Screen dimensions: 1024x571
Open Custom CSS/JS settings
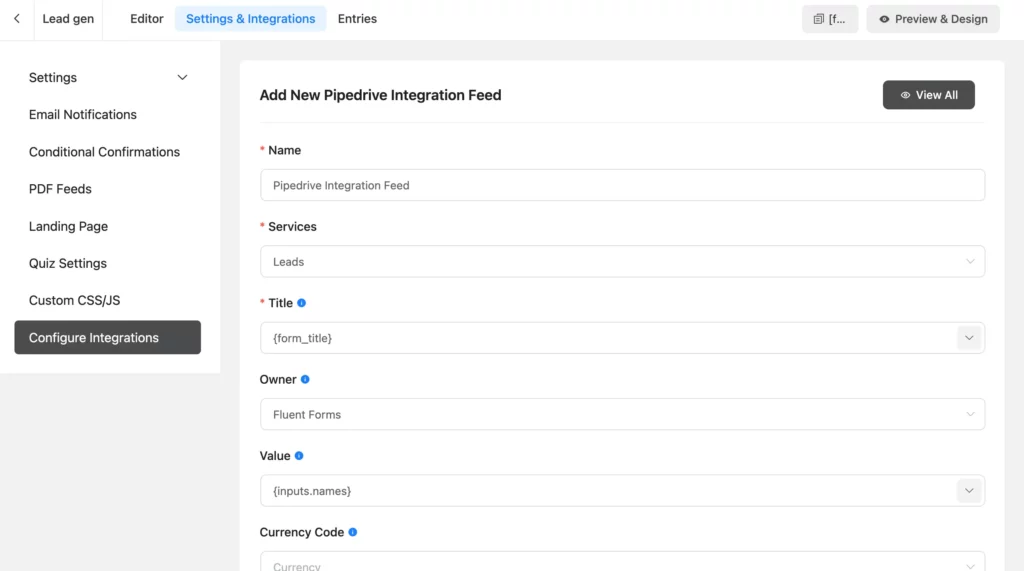74,301
